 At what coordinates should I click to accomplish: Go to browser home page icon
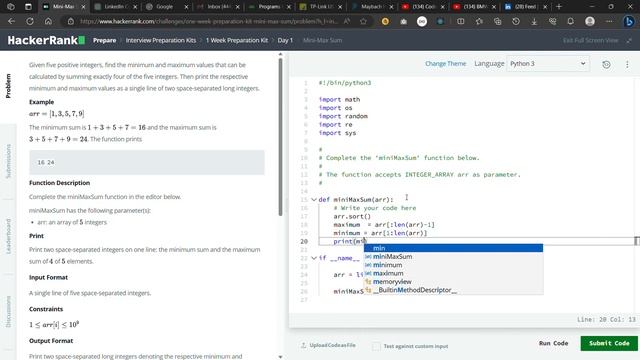tap(48, 21)
